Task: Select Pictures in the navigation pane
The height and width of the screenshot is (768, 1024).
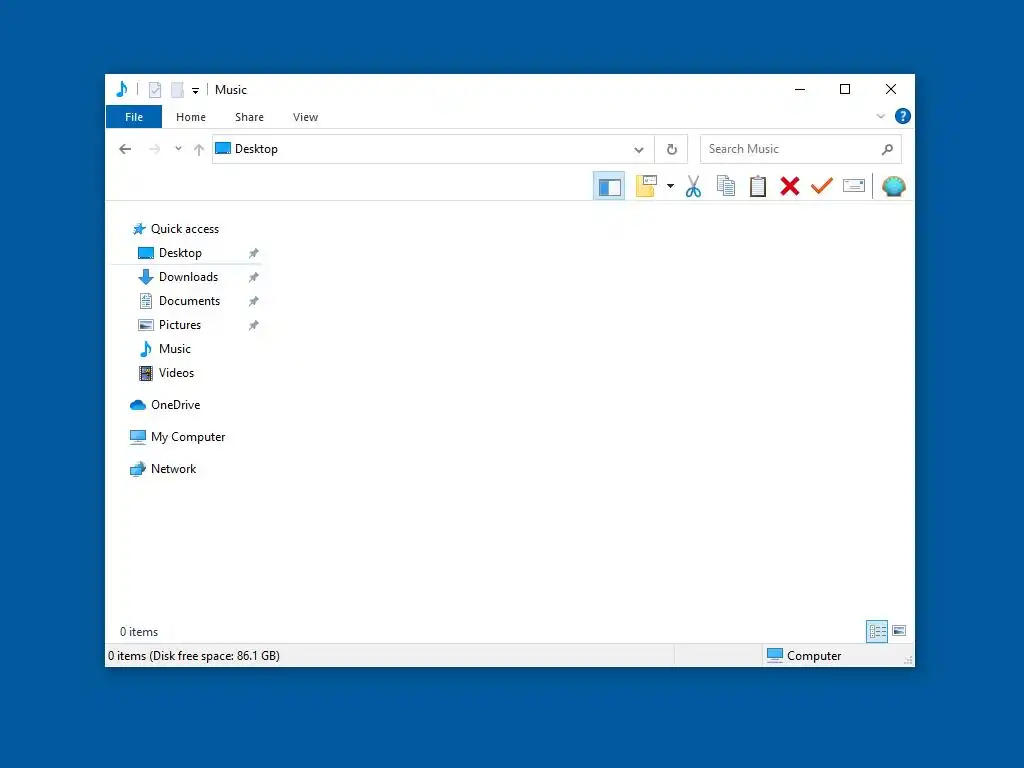Action: [180, 325]
